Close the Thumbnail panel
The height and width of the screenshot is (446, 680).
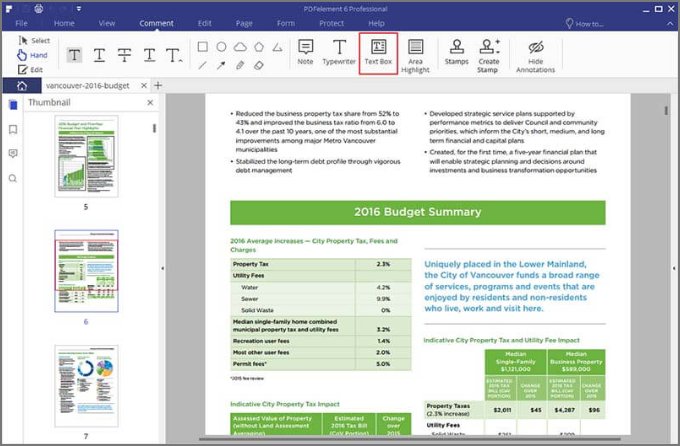[x=150, y=103]
